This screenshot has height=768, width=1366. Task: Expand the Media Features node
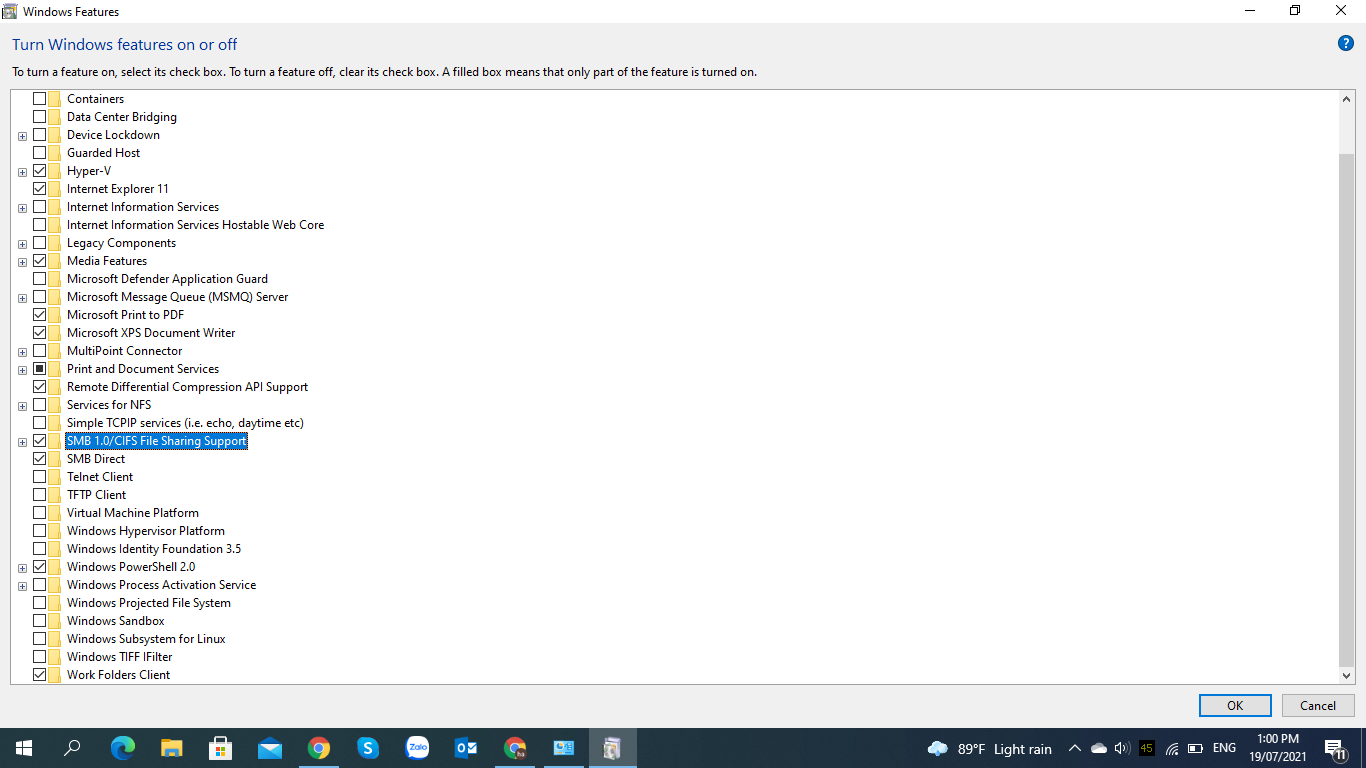(x=22, y=262)
